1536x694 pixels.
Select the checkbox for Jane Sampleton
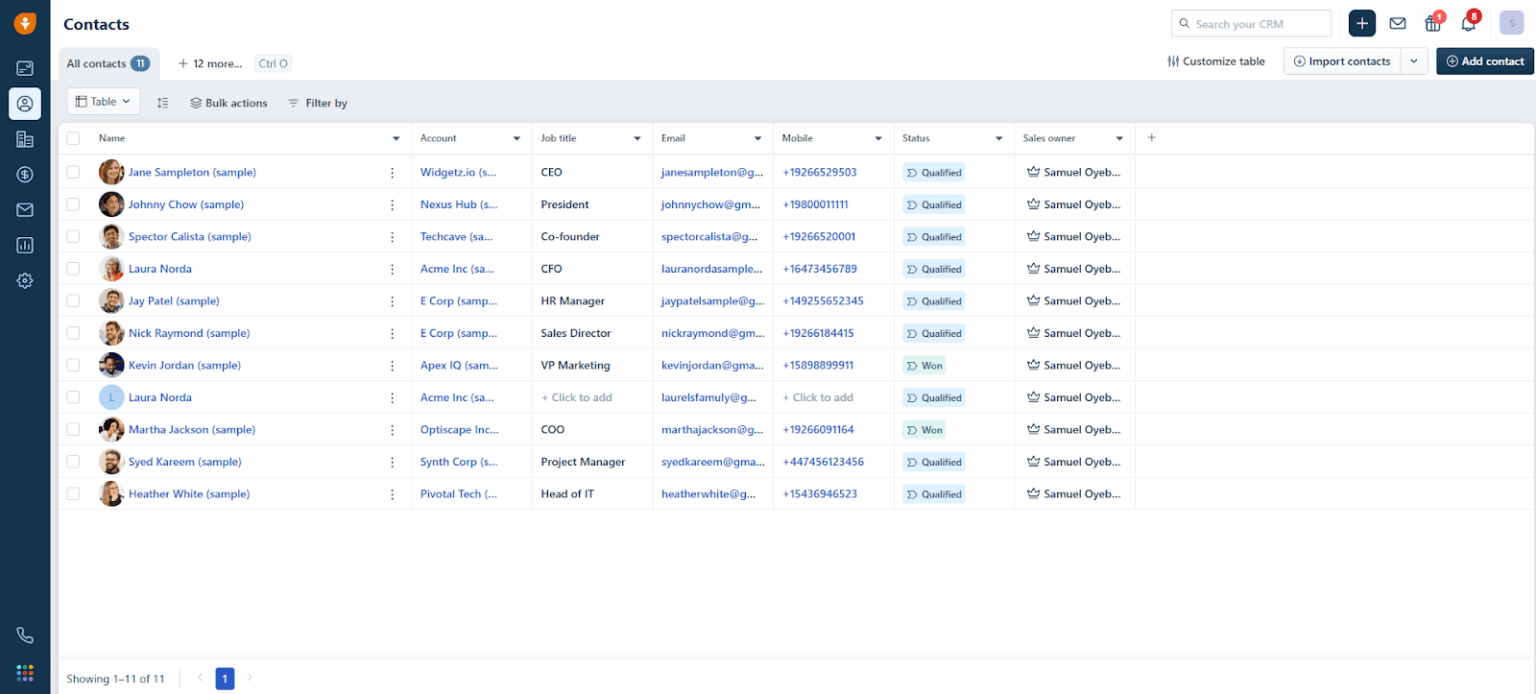point(73,171)
